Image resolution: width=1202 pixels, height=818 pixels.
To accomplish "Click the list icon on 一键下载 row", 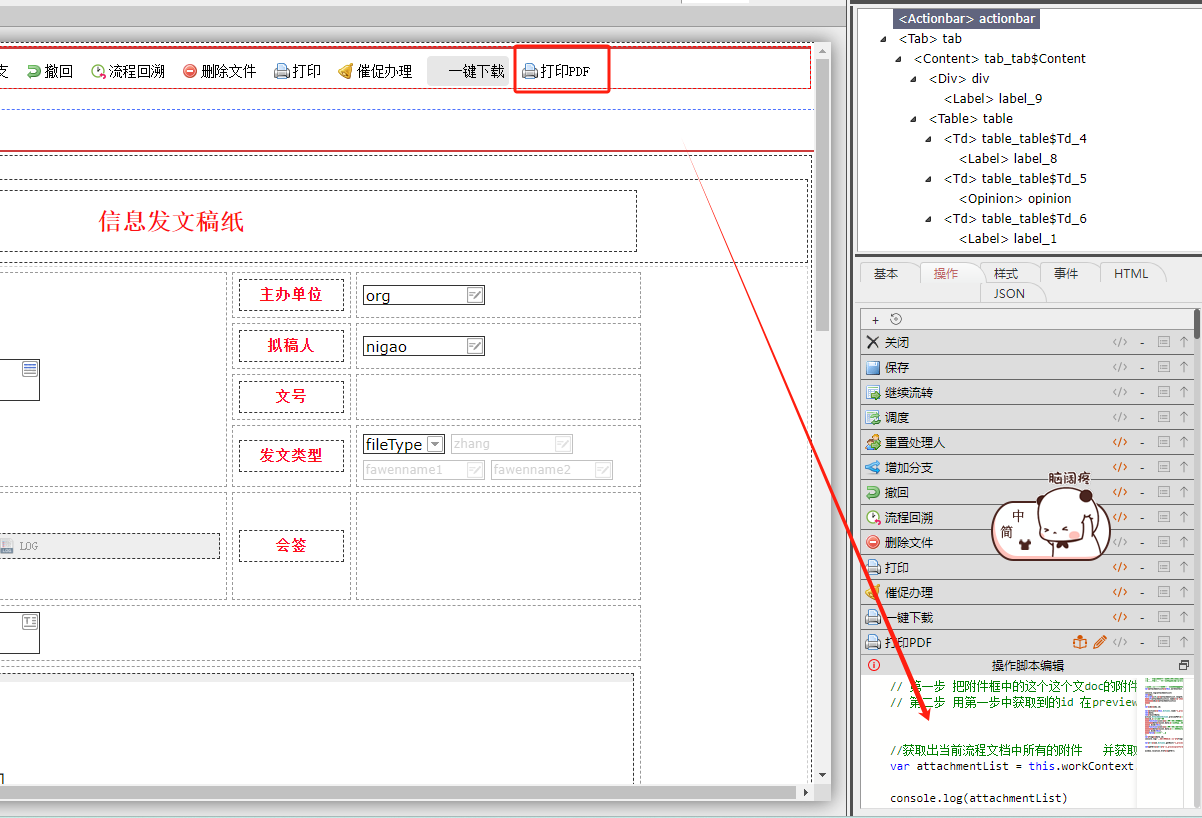I will coord(1164,617).
